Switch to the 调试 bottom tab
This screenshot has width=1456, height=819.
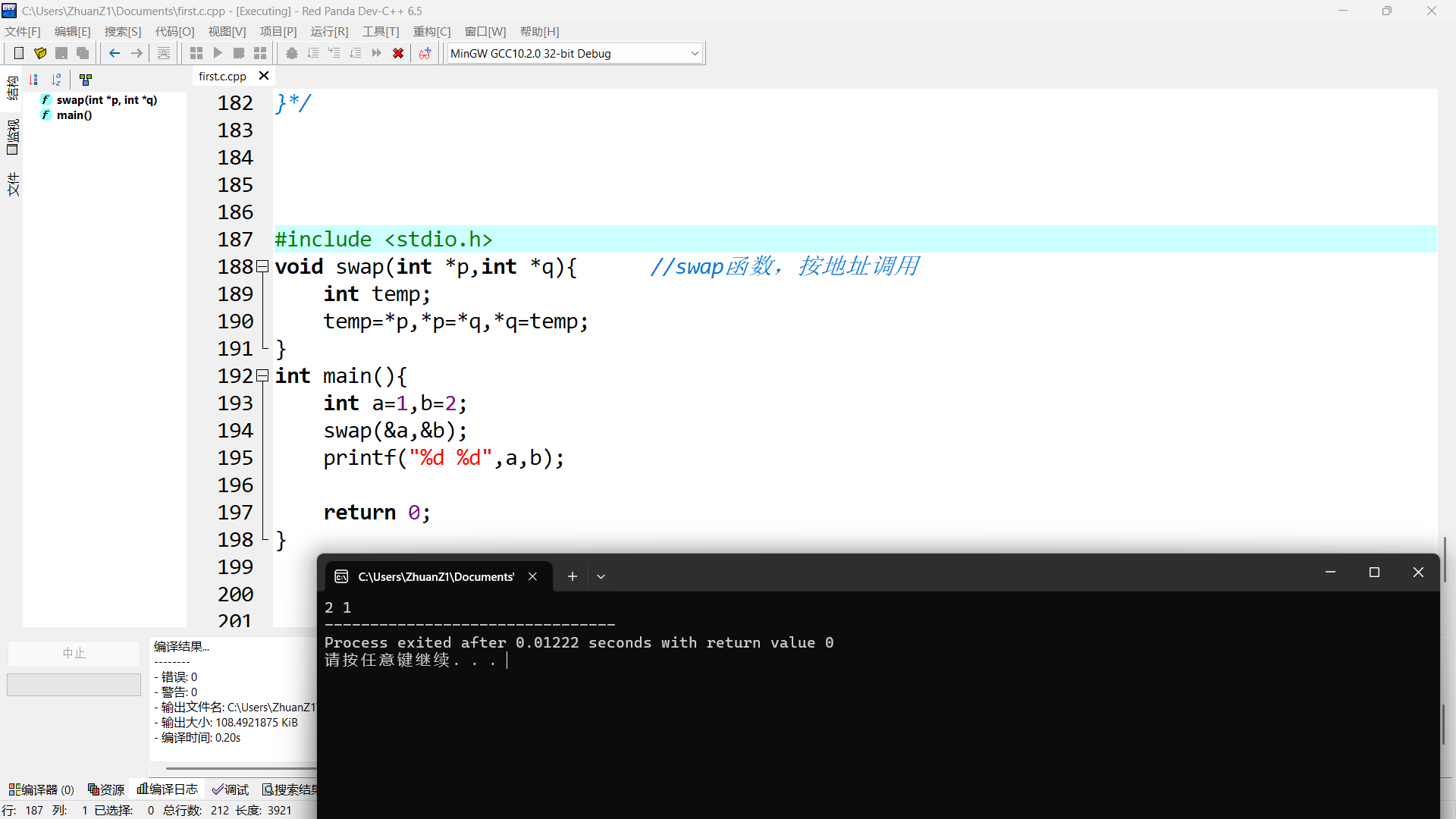[231, 789]
